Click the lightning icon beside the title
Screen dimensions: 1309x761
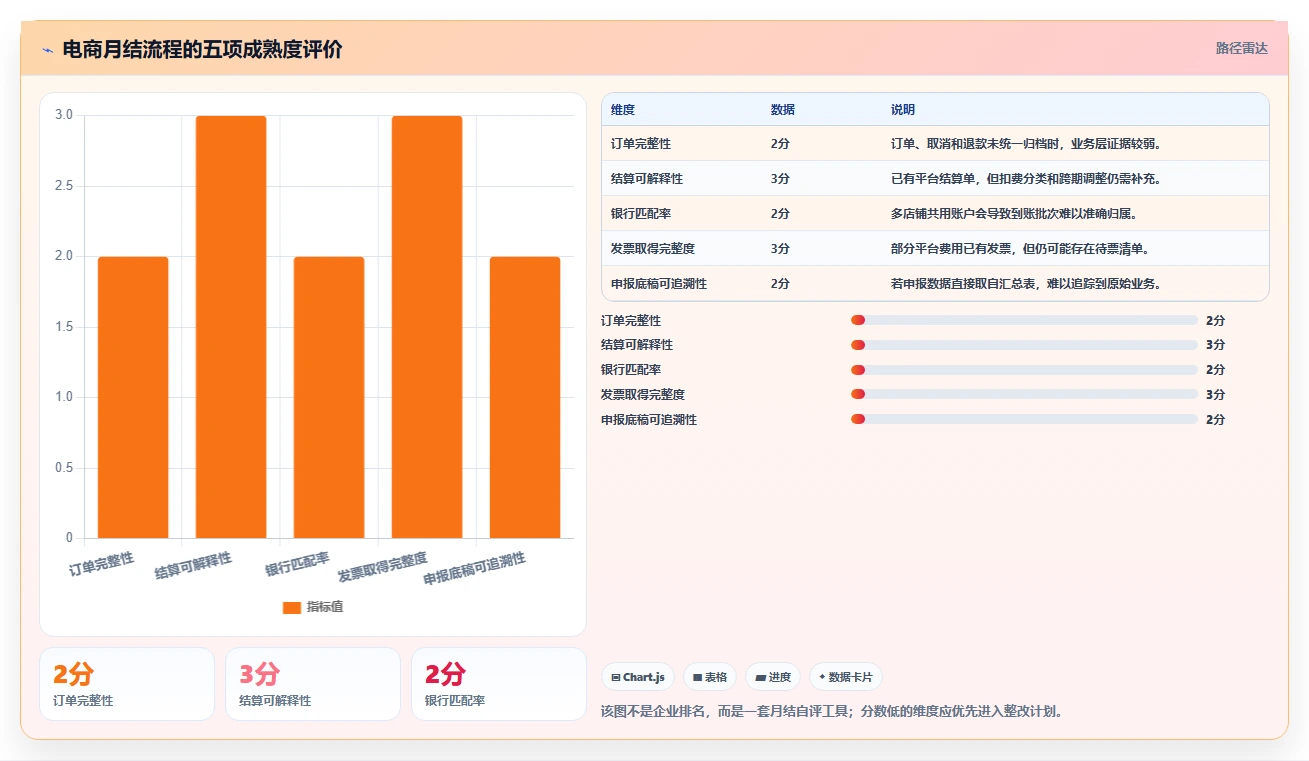(x=48, y=49)
